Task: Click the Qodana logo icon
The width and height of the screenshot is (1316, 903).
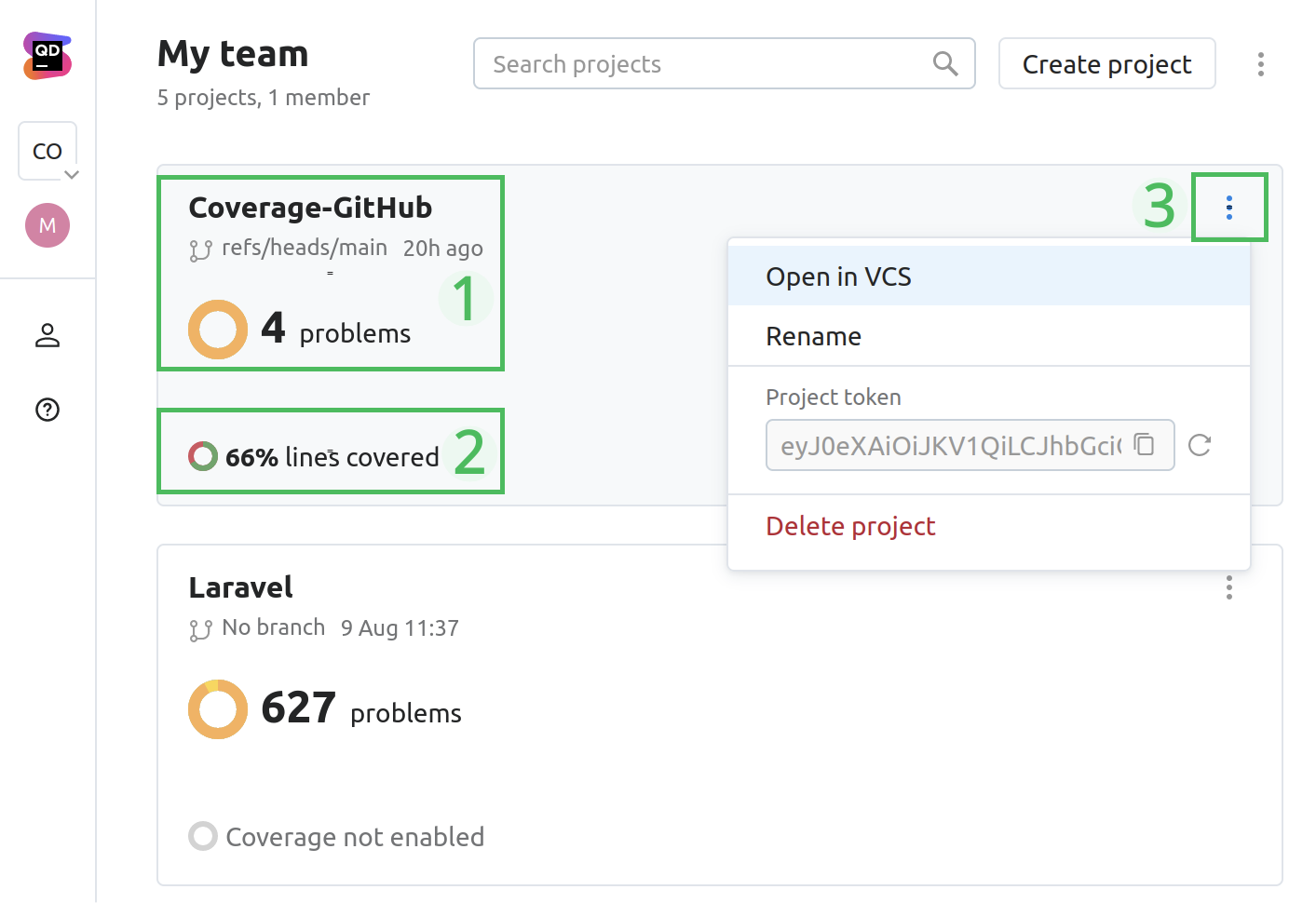Action: click(47, 56)
